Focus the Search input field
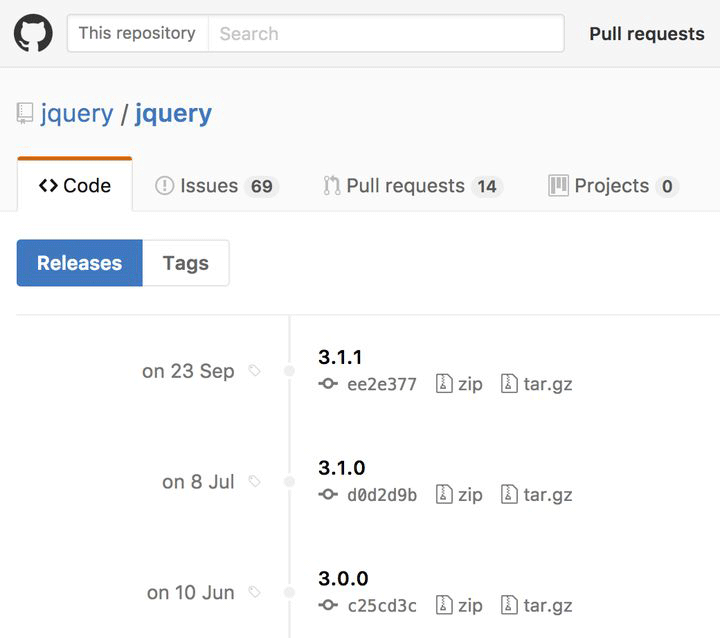Screen dimensions: 720x638 pos(386,33)
